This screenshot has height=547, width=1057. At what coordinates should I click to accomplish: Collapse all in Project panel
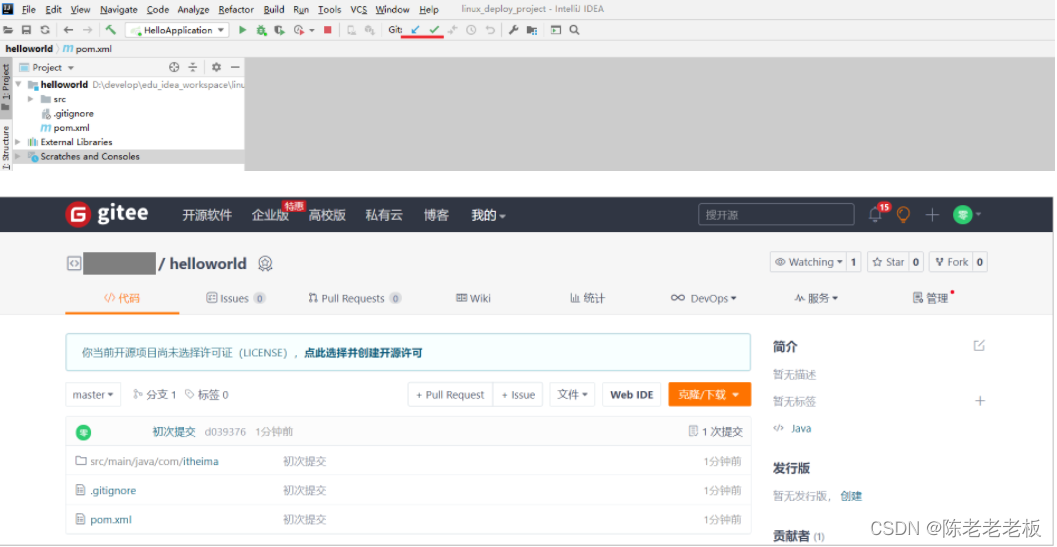[x=192, y=67]
